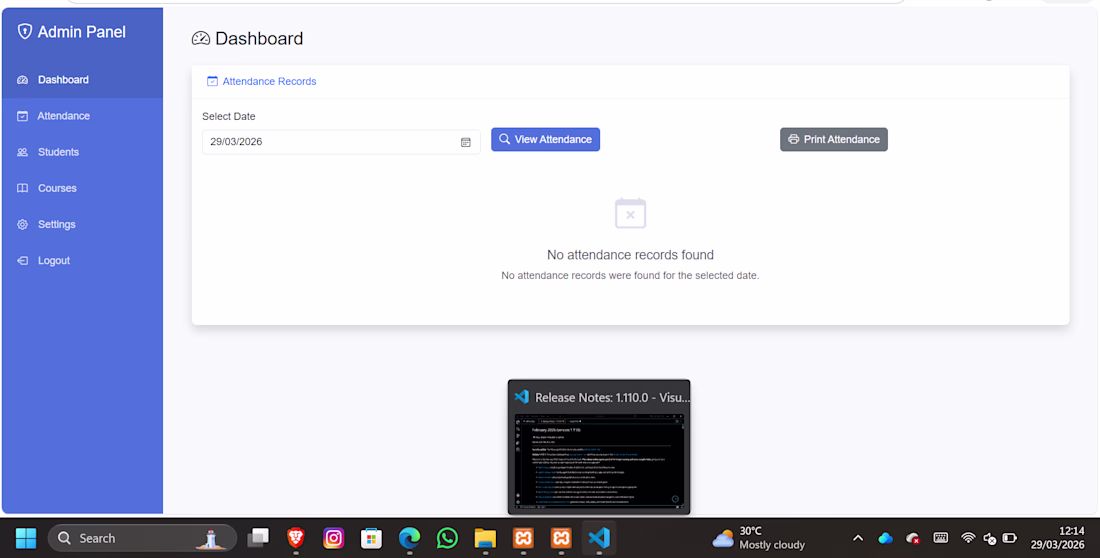
Task: Launch Brave browser from the taskbar
Action: [x=296, y=538]
